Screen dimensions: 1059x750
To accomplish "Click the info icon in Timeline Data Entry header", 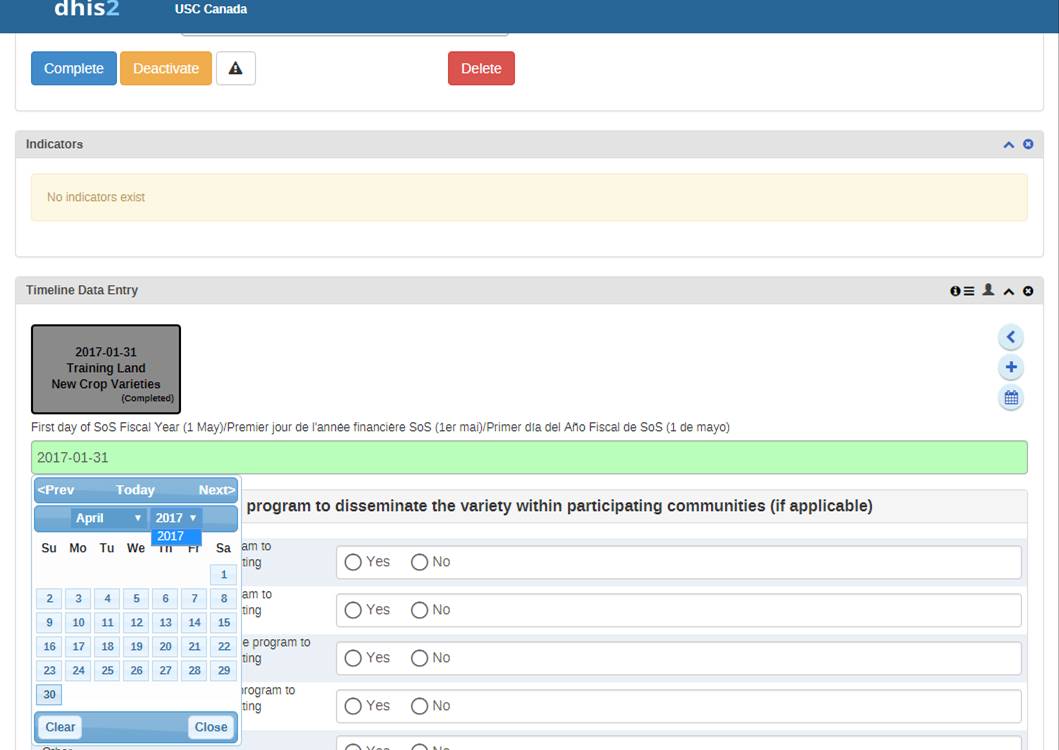I will point(955,291).
